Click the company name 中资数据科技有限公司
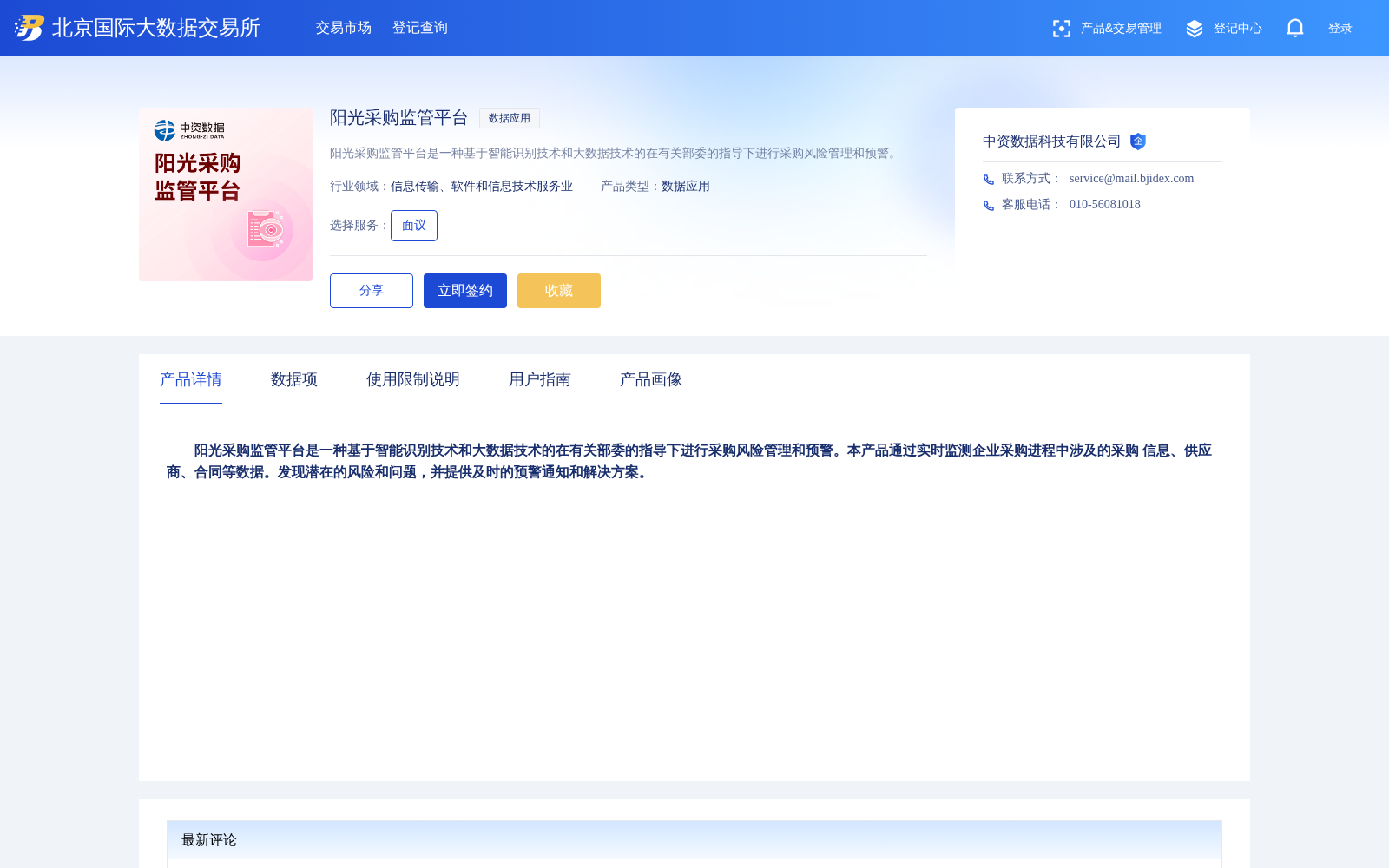 1051,141
